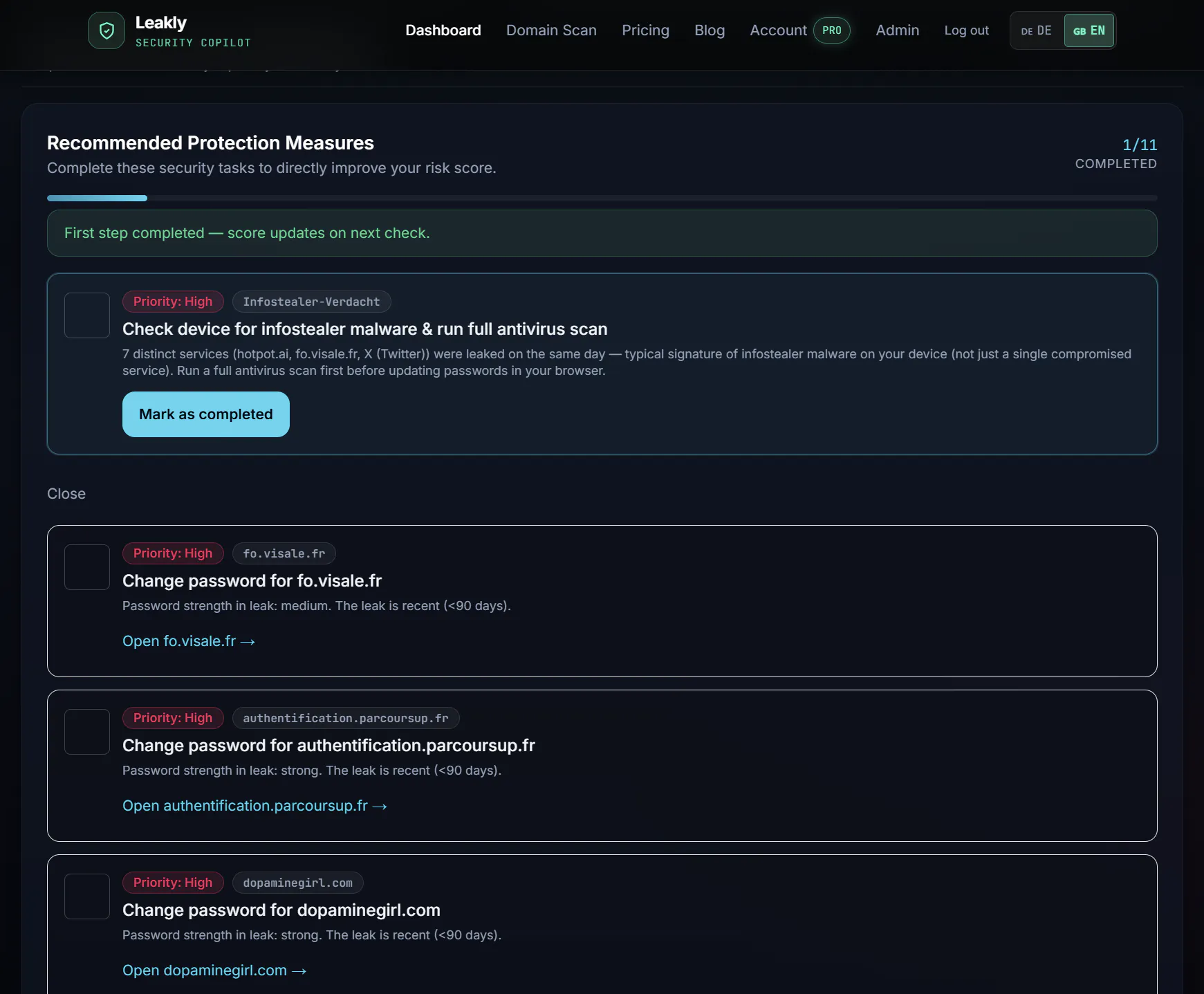Open the Pricing page
Image resolution: width=1204 pixels, height=994 pixels.
[x=645, y=30]
